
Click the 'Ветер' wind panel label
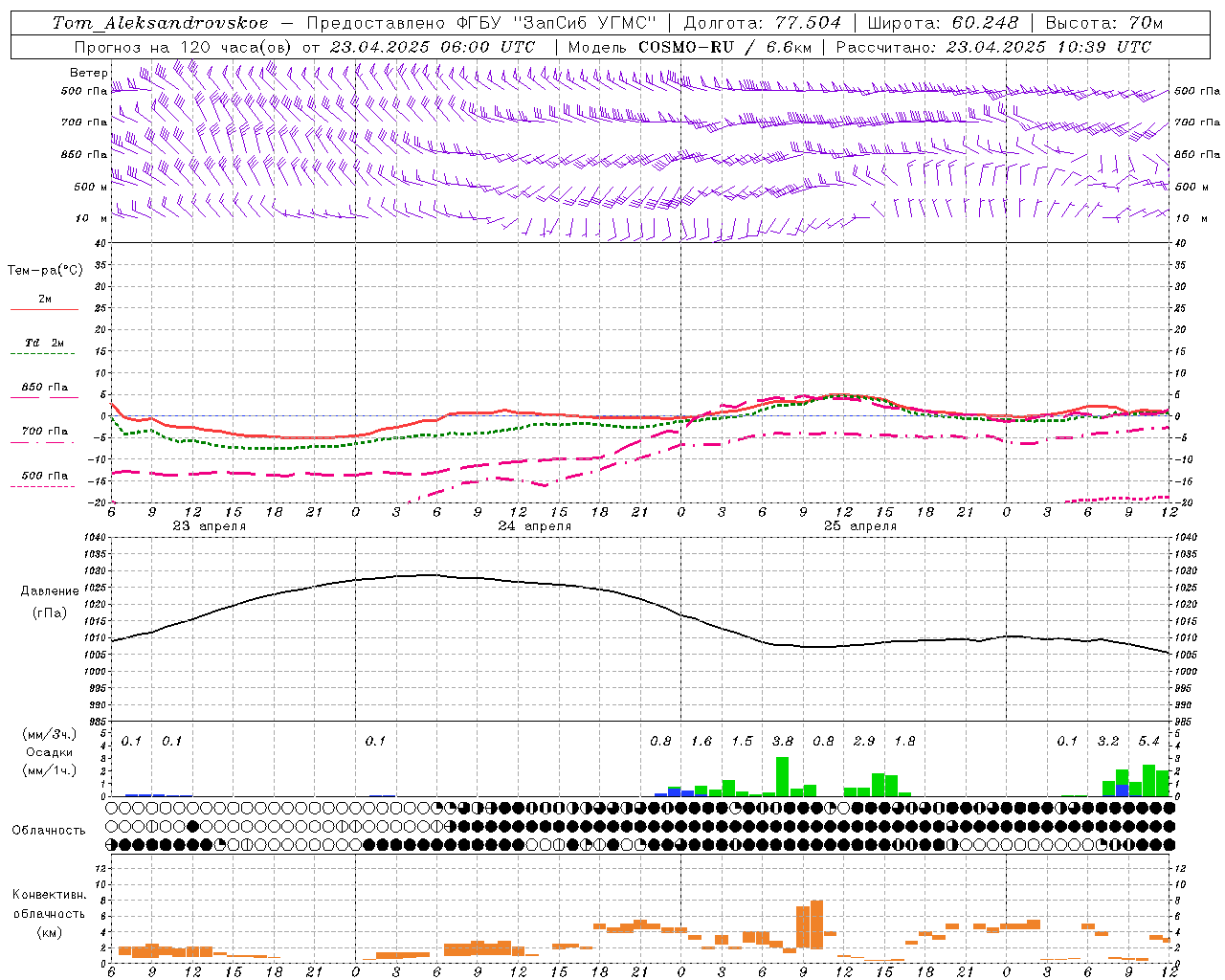tap(88, 73)
